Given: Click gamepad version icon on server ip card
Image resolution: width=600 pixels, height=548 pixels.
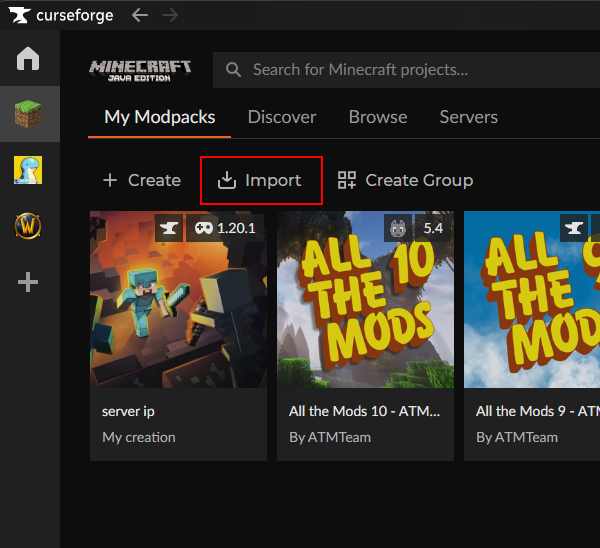Looking at the screenshot, I should tap(204, 228).
